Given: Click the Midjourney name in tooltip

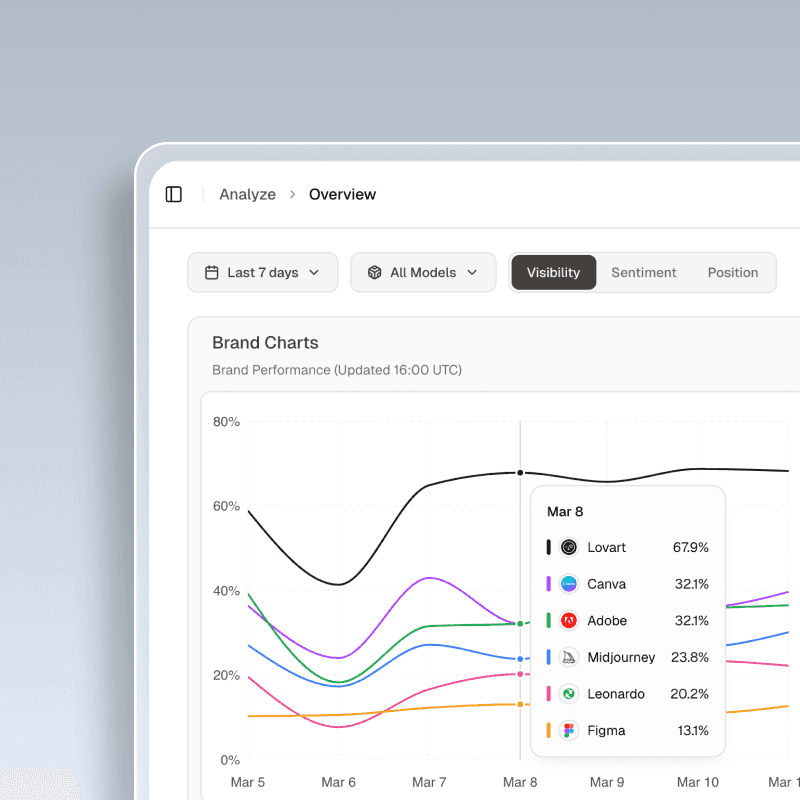Looking at the screenshot, I should tap(621, 657).
